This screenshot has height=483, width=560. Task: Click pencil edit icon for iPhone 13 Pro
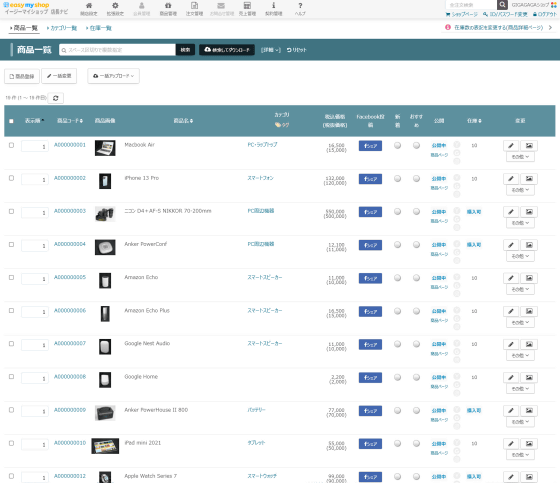(x=511, y=179)
